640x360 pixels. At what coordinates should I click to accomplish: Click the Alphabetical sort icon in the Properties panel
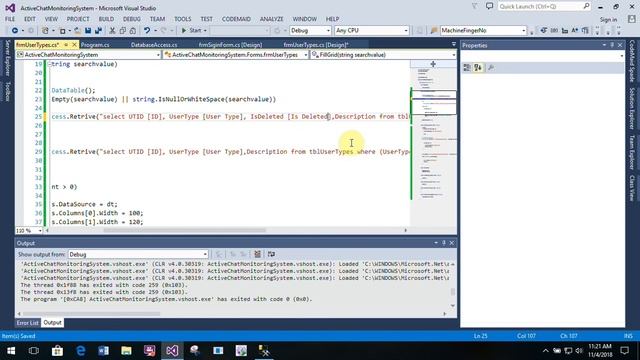pos(478,68)
